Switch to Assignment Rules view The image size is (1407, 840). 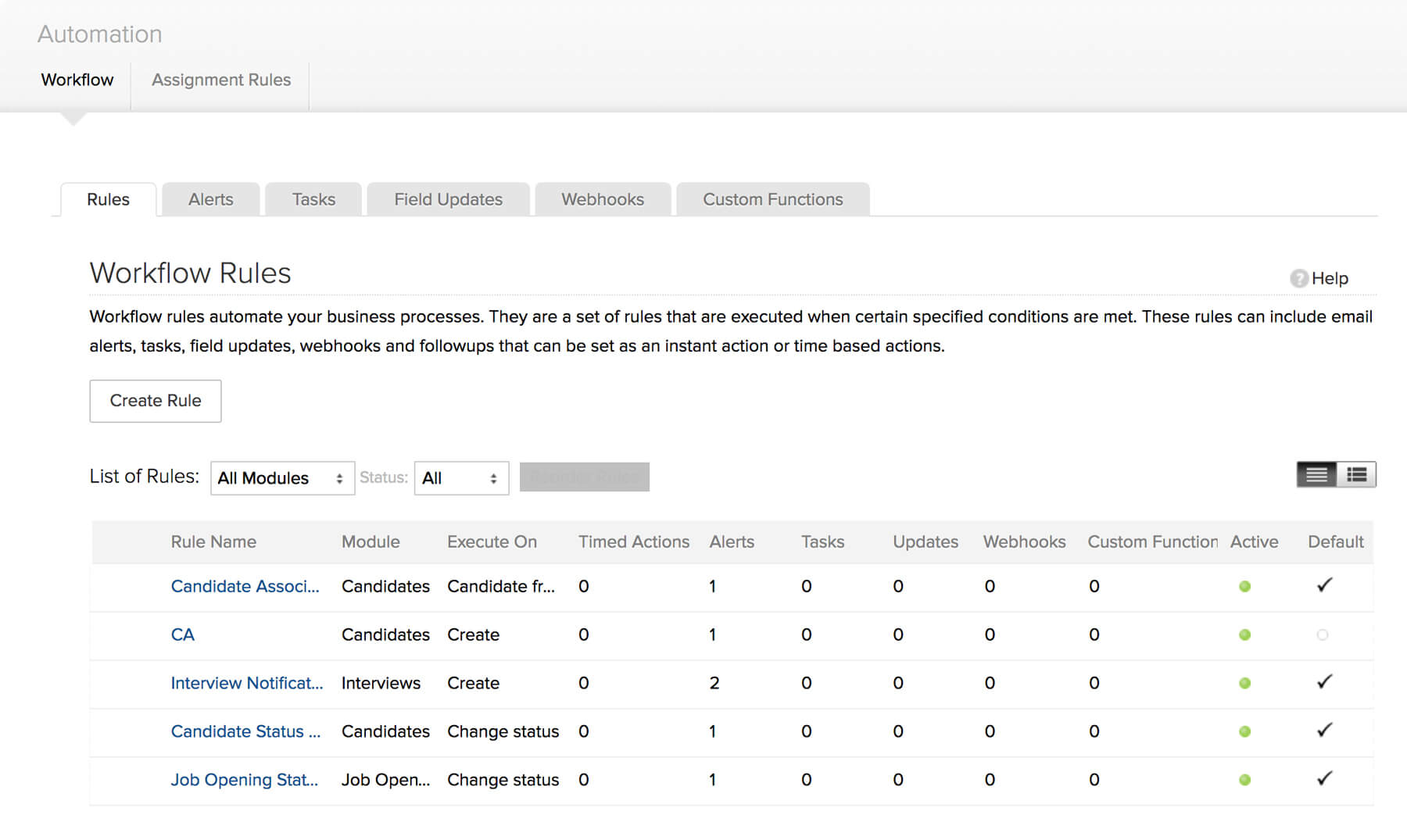pos(221,80)
